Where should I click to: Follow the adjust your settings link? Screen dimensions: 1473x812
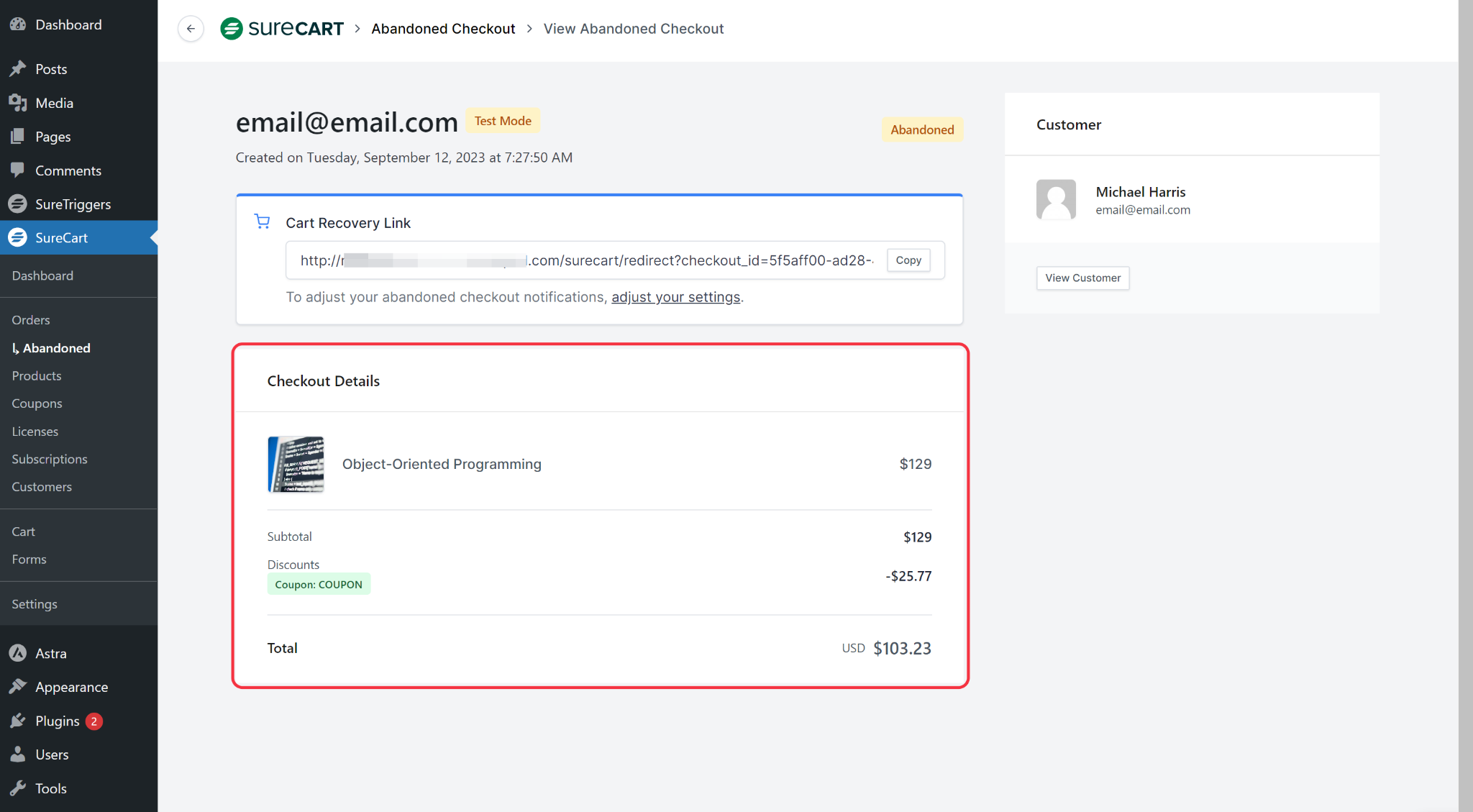(675, 297)
